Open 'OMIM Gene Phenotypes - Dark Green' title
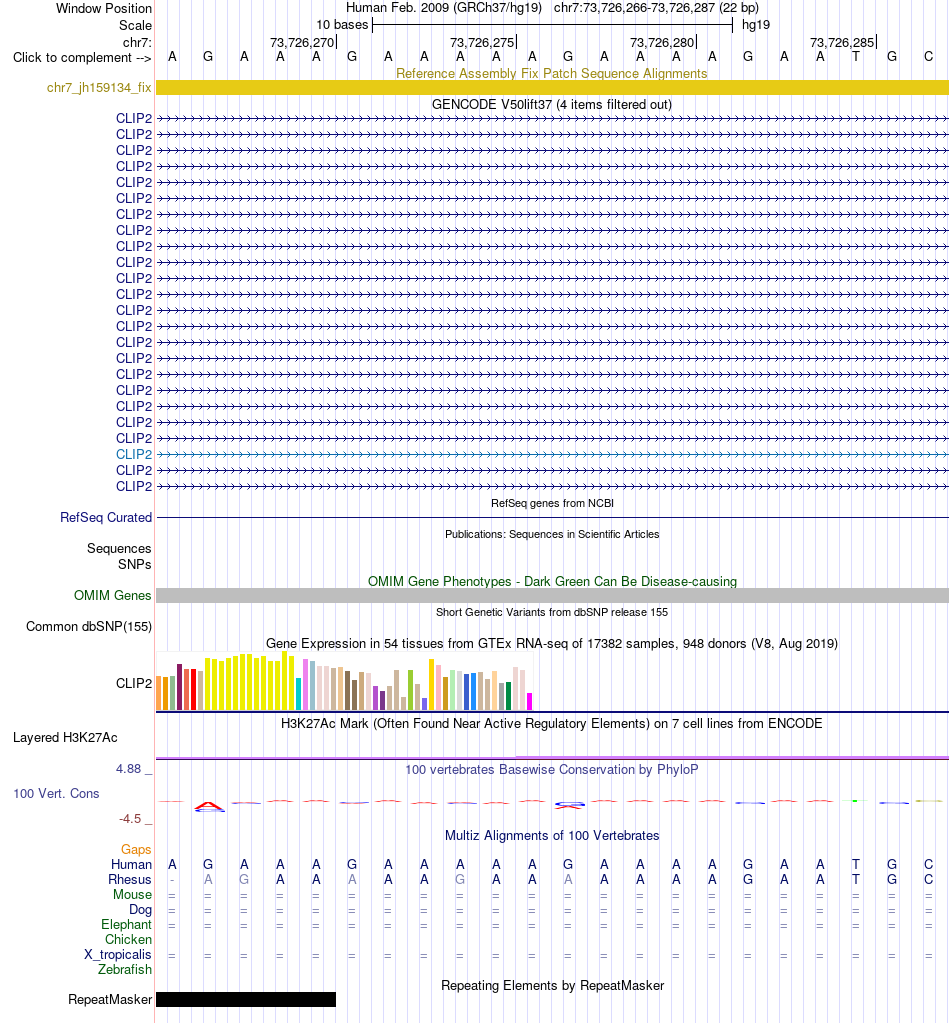Screen dimensions: 950x1023 click(x=552, y=581)
